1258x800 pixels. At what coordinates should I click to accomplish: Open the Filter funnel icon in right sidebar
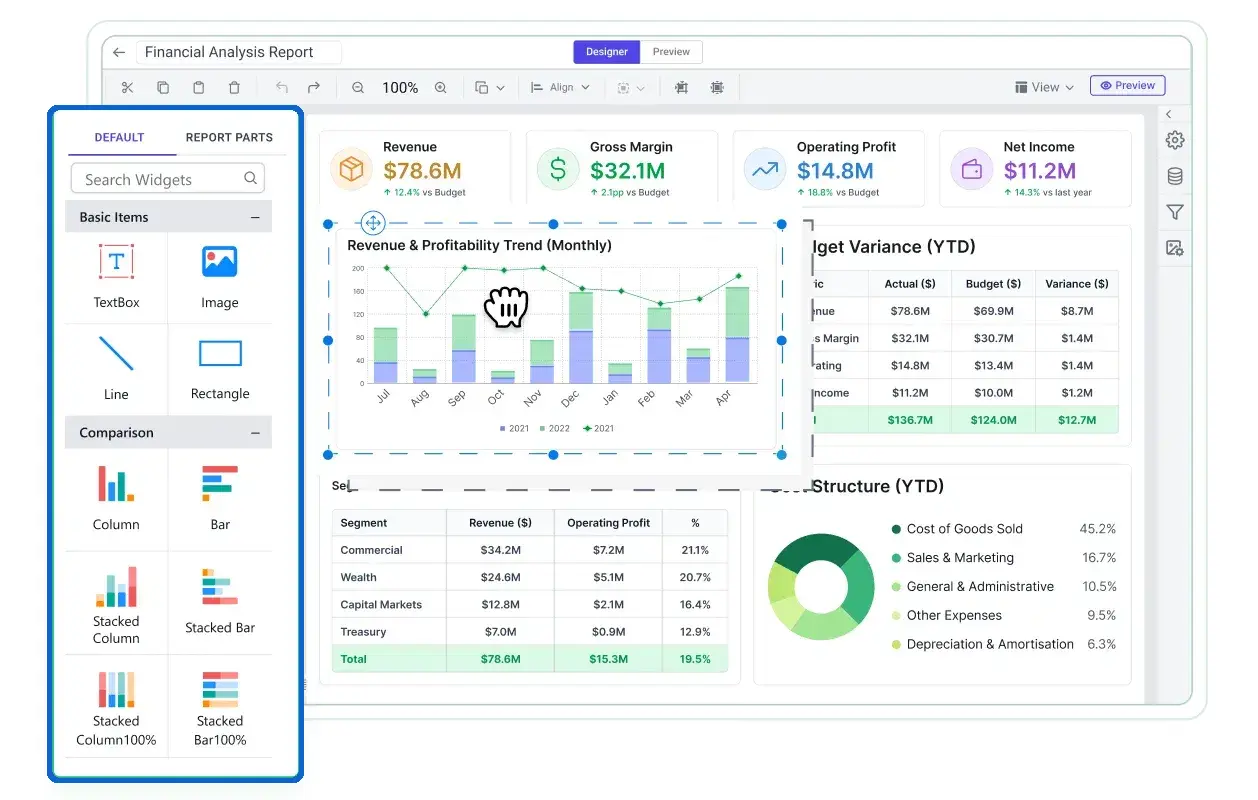click(x=1175, y=212)
